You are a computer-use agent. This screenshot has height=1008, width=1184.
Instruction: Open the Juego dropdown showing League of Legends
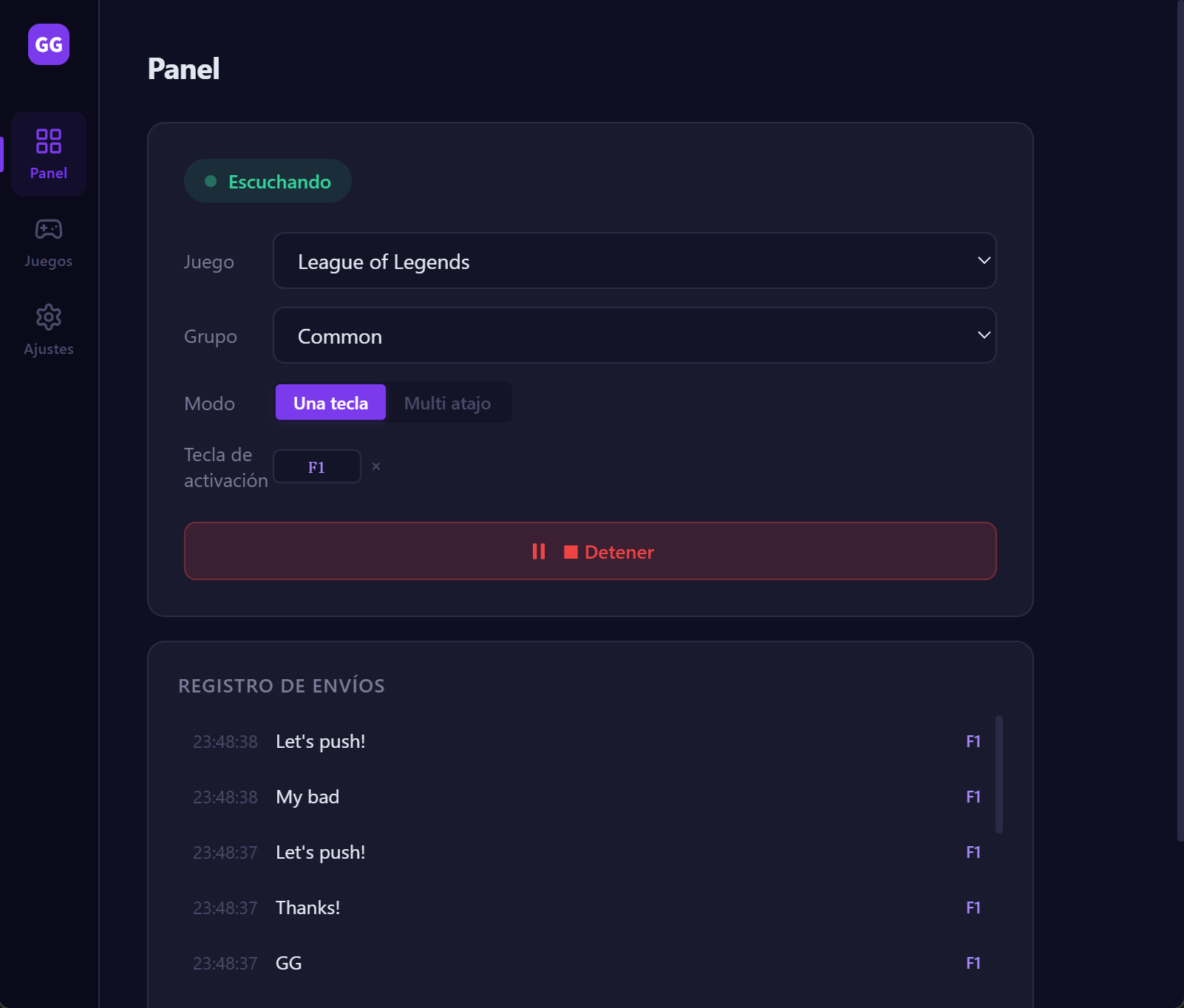(634, 260)
